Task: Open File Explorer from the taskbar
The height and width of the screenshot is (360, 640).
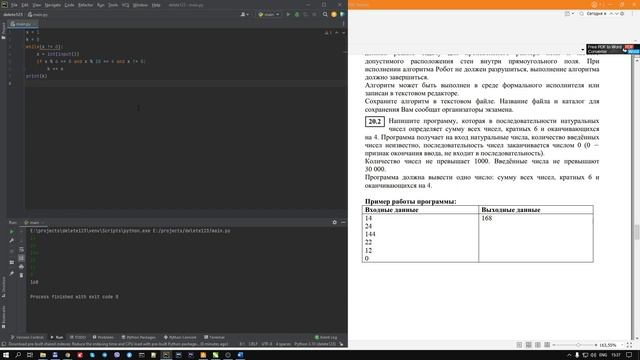Action: (x=42, y=355)
